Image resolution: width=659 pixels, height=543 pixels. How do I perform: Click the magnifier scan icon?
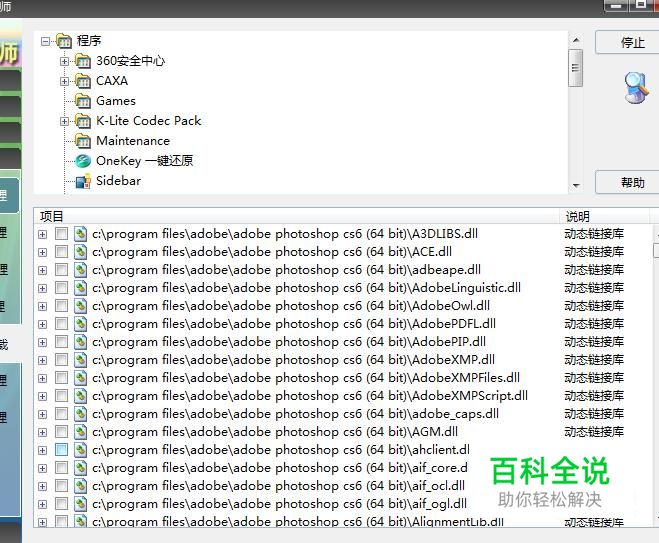click(637, 88)
